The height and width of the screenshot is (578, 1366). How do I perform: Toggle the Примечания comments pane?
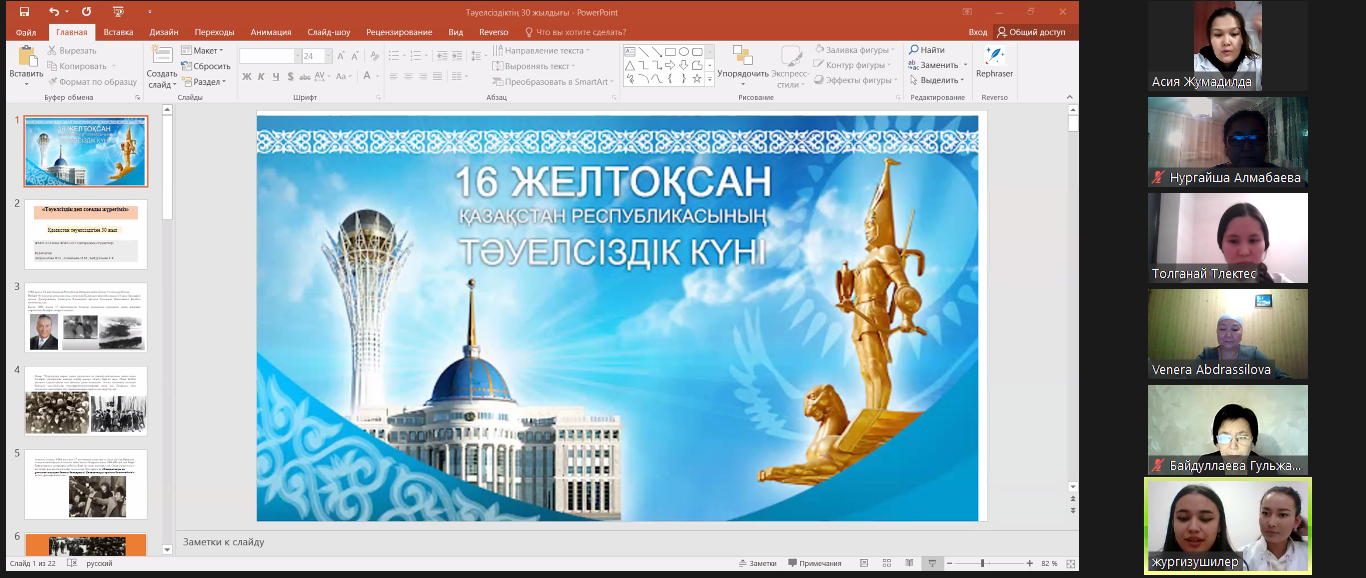[814, 564]
